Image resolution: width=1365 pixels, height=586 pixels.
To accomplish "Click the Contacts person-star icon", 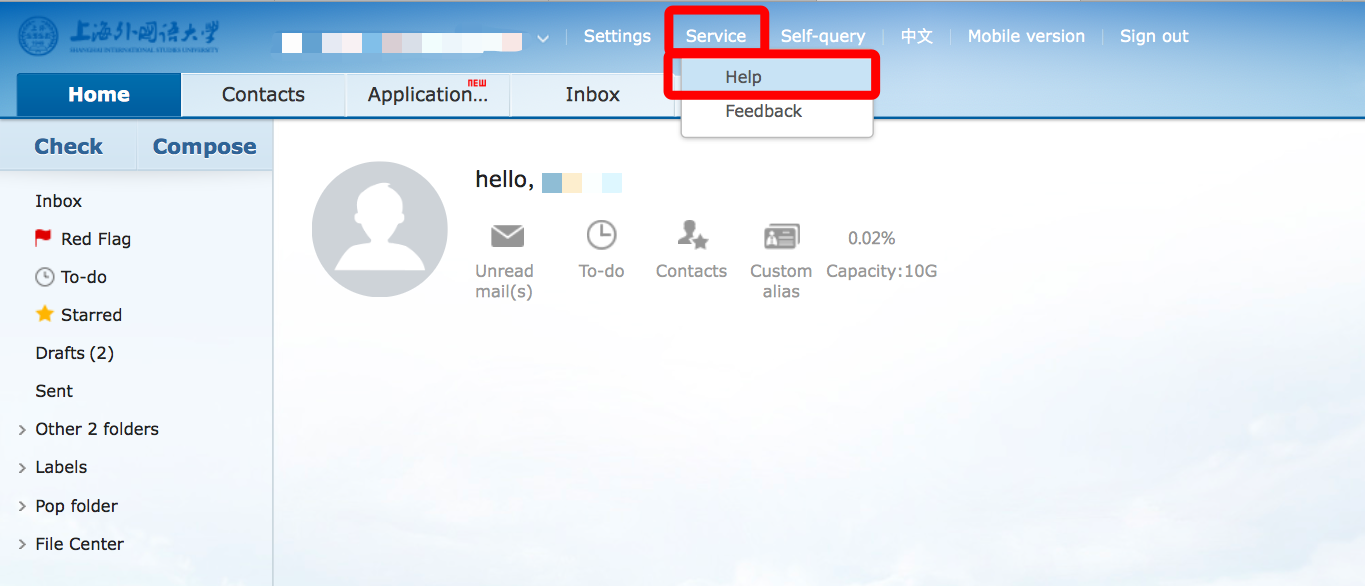I will [692, 236].
